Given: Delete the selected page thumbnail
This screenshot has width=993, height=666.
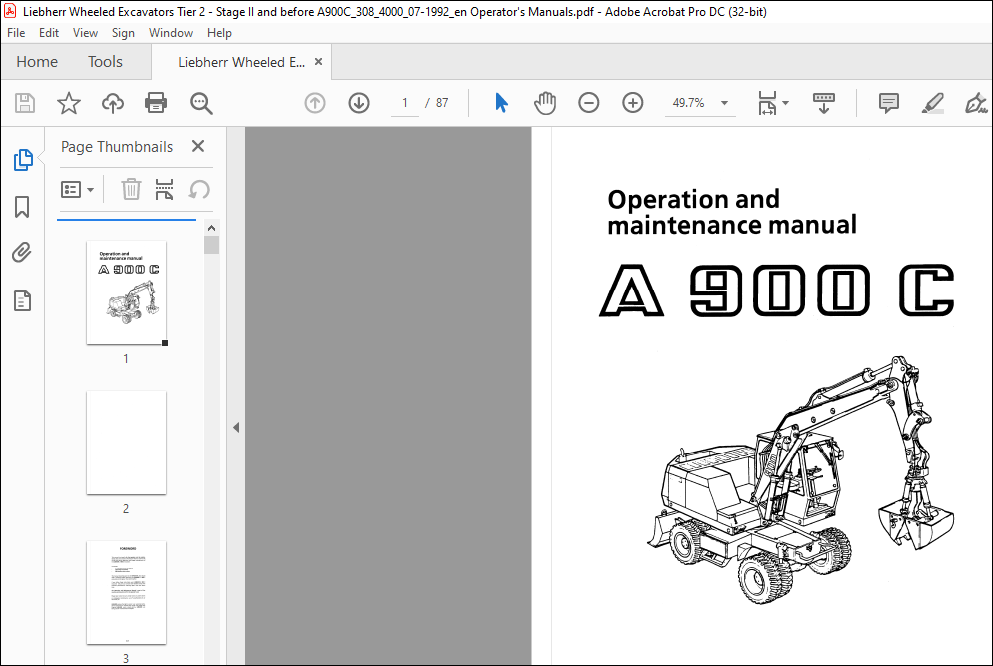Looking at the screenshot, I should (x=131, y=189).
